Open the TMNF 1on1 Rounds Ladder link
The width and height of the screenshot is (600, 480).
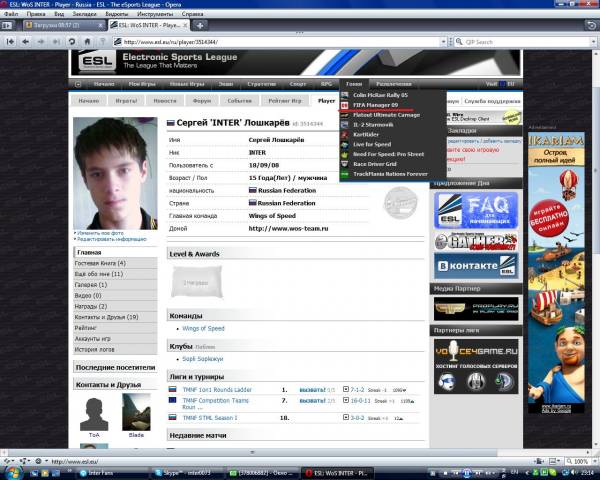point(217,390)
